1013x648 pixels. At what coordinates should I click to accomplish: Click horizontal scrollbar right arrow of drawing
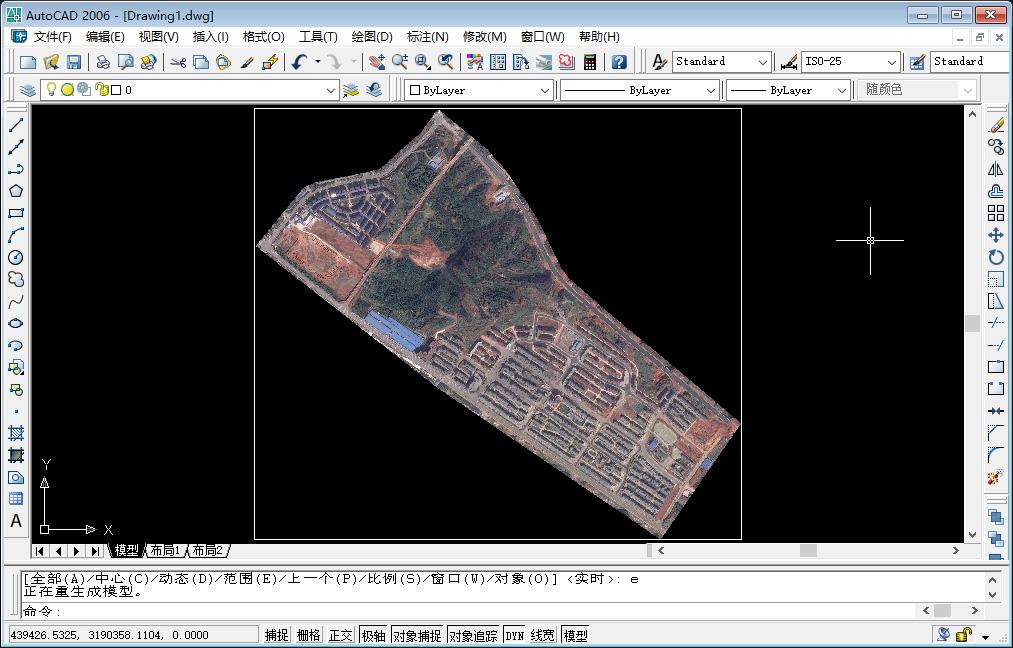(956, 550)
